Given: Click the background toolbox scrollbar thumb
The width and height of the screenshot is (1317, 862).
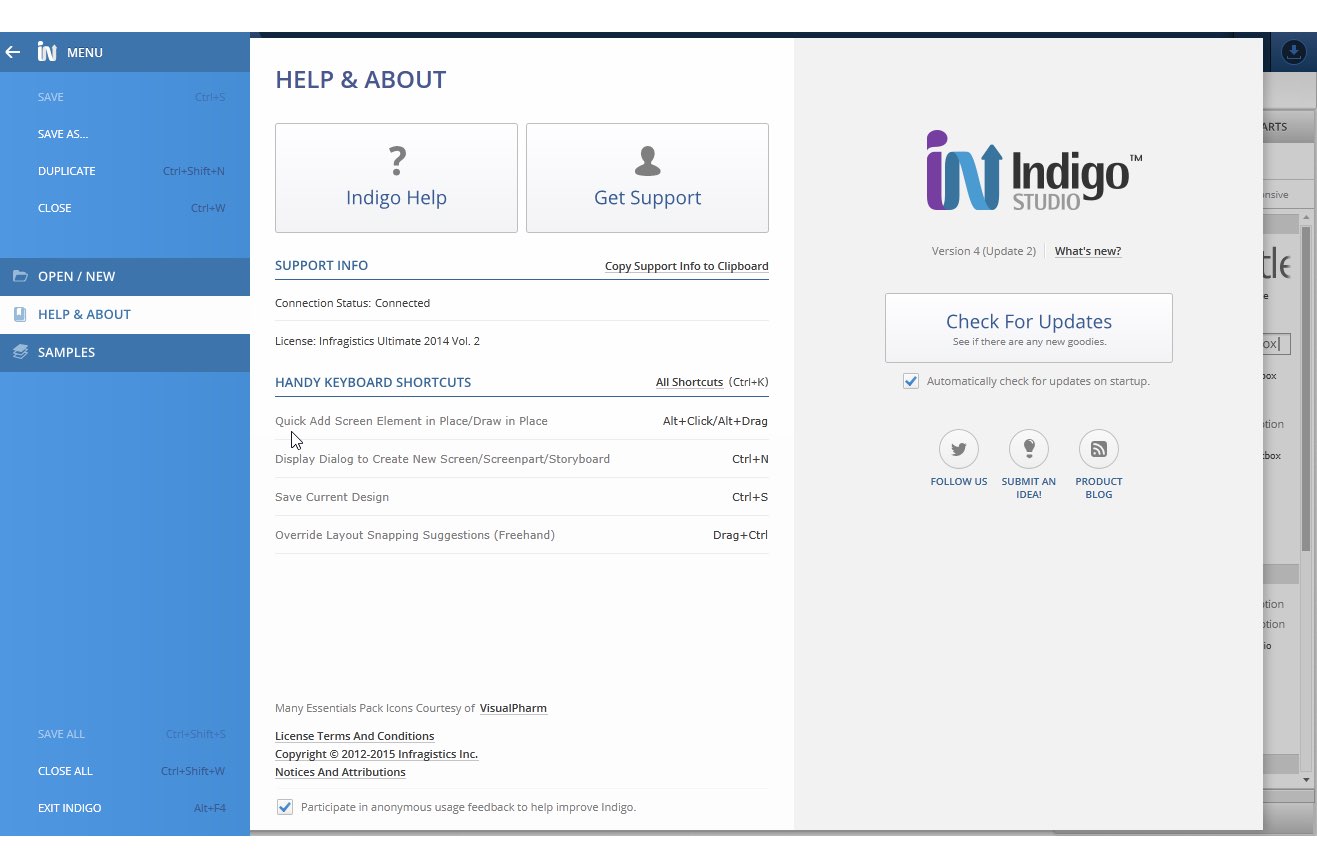Looking at the screenshot, I should (1305, 390).
